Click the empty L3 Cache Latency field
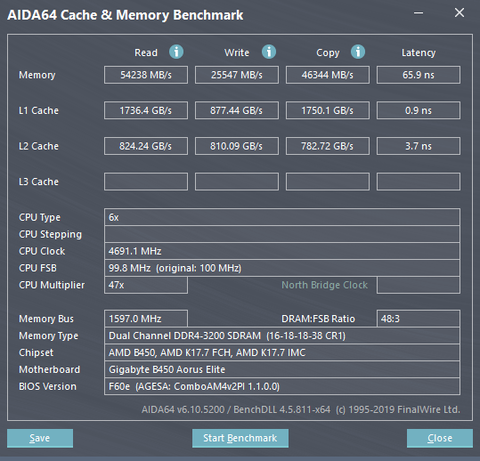 point(418,182)
